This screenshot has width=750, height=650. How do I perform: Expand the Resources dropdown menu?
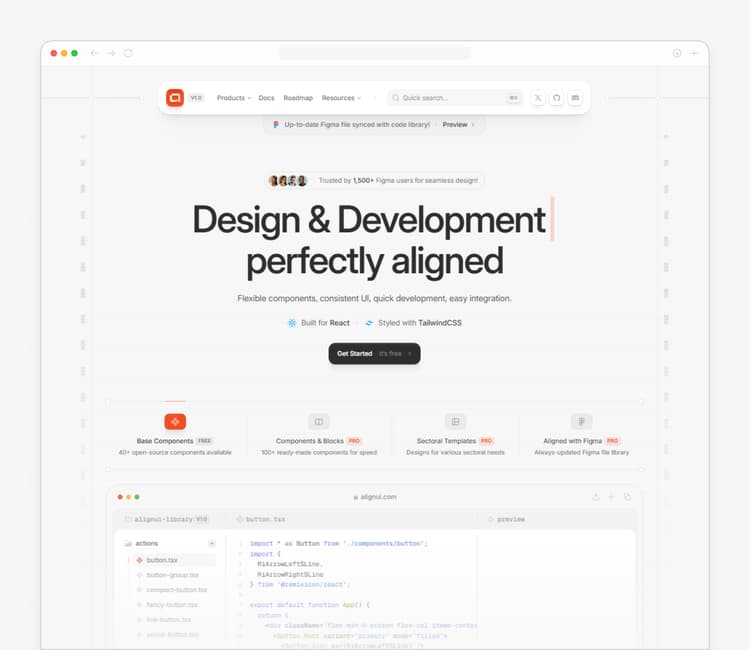(341, 98)
